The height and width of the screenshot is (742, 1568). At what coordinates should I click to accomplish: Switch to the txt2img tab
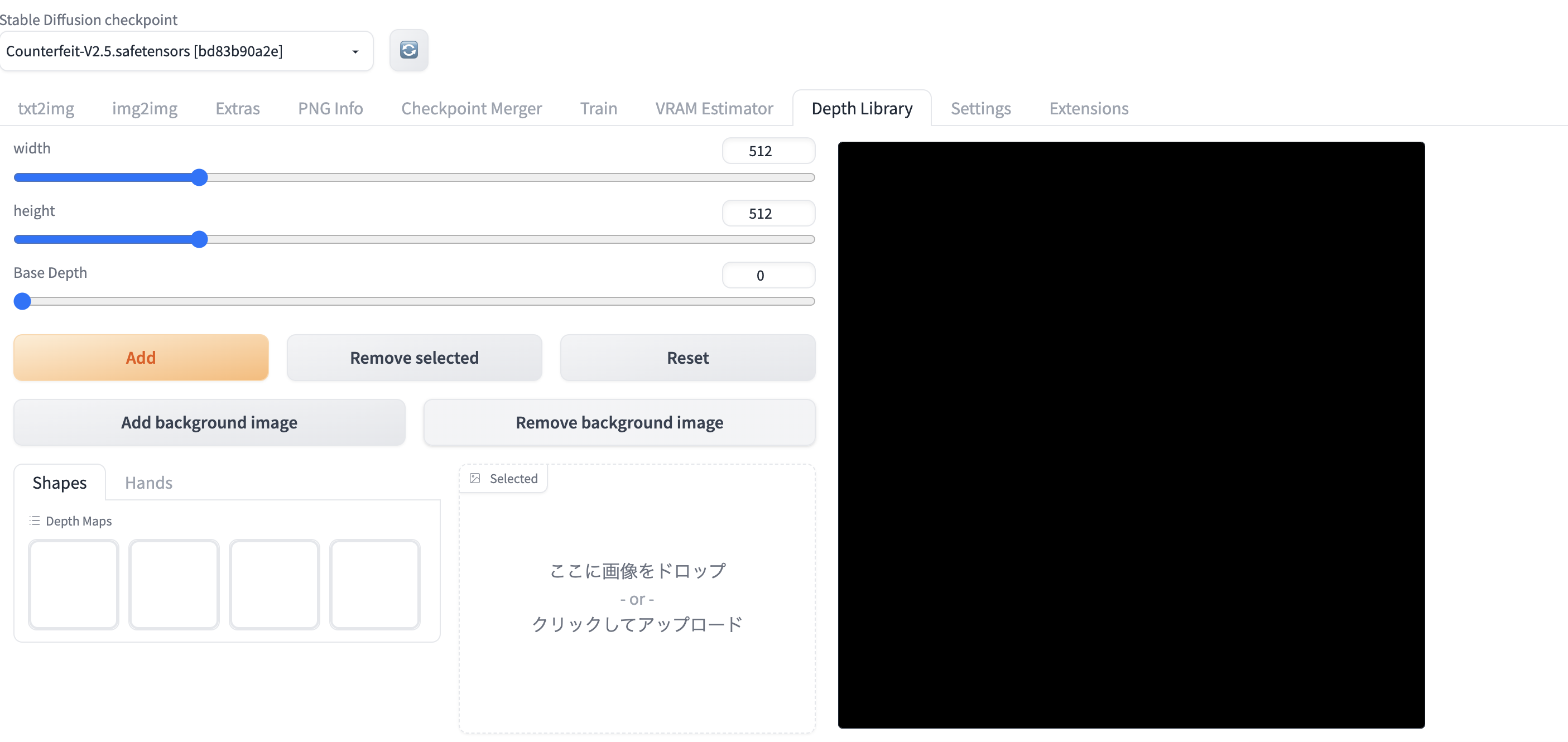[x=46, y=108]
